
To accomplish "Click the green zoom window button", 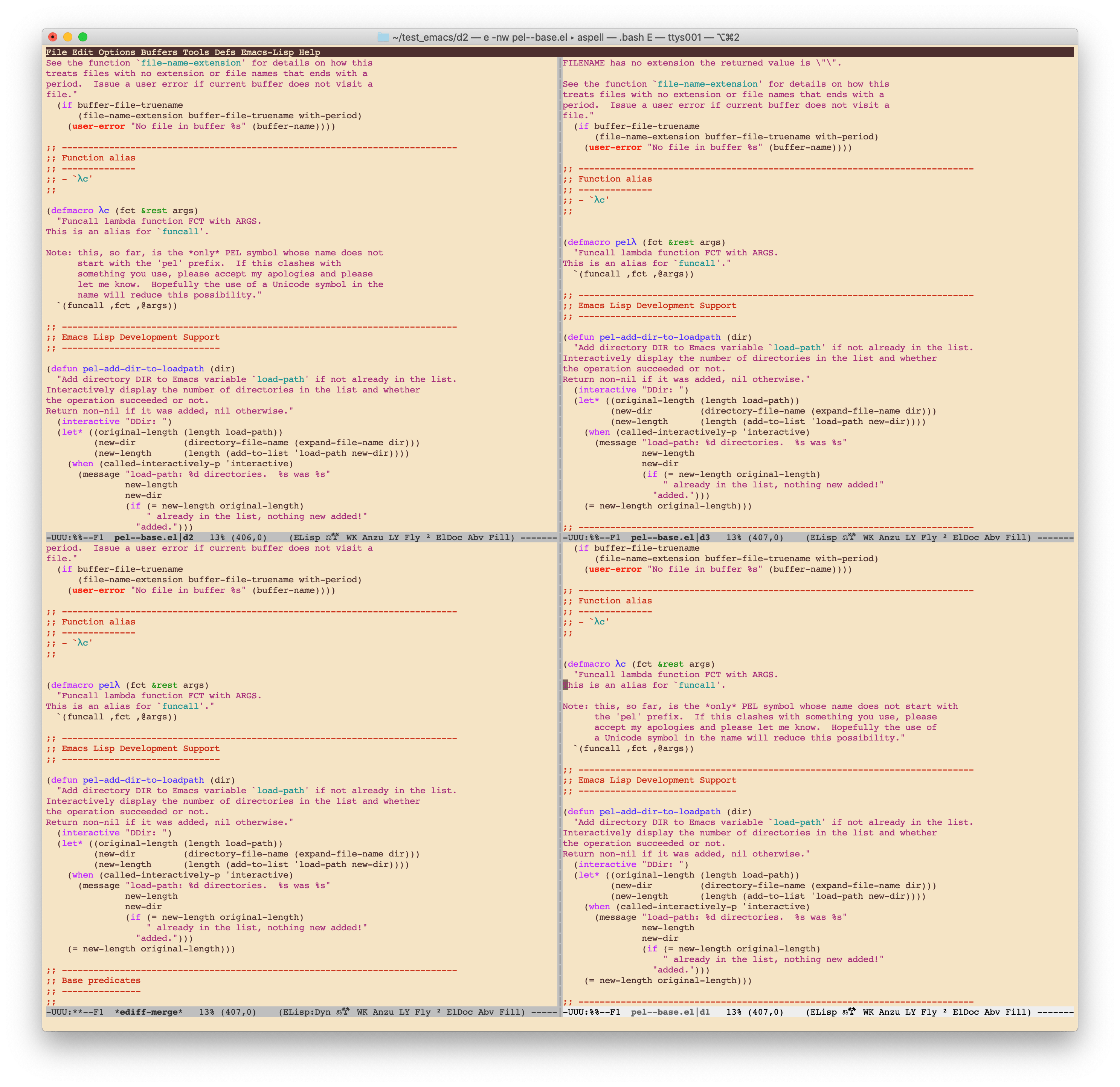I will click(83, 37).
